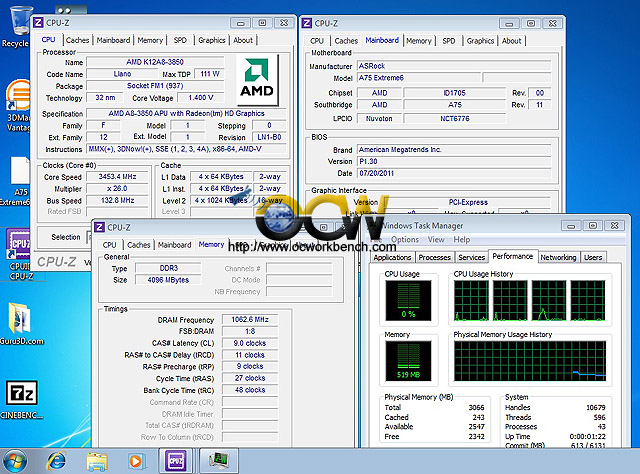
Task: Click the A75 Extreme6 model field
Action: coord(419,78)
